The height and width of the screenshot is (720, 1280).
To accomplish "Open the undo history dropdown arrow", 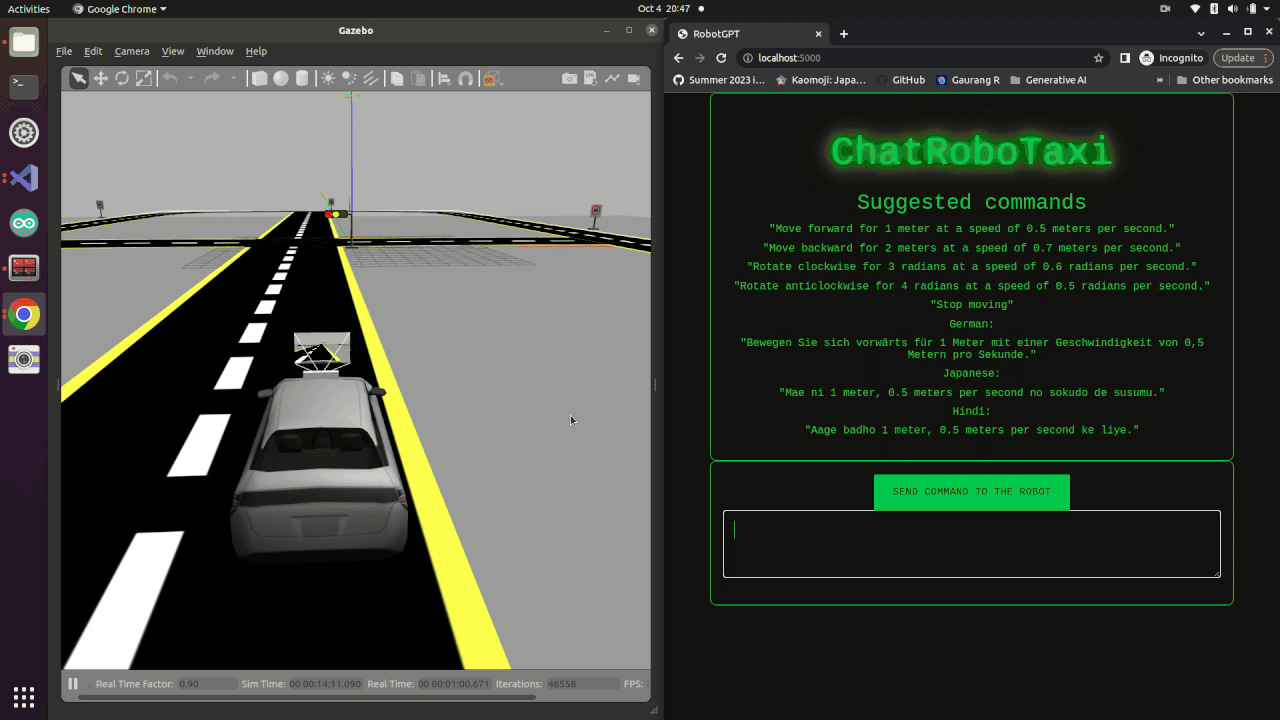I will tap(191, 78).
